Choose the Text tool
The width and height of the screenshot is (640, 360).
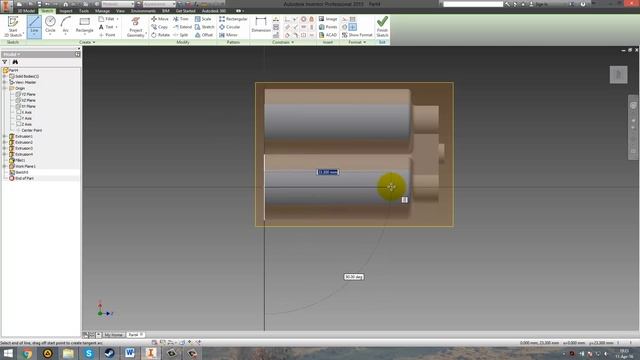tap(107, 27)
